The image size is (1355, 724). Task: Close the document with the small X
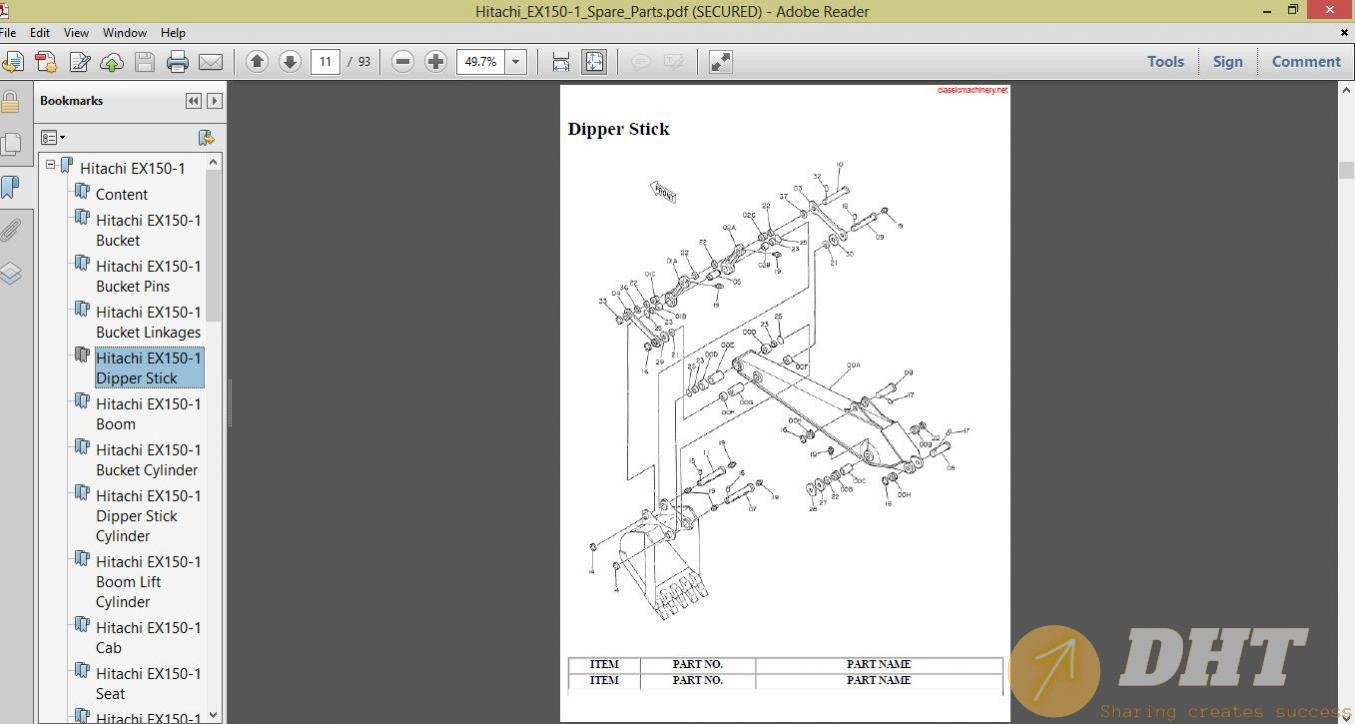click(1344, 33)
